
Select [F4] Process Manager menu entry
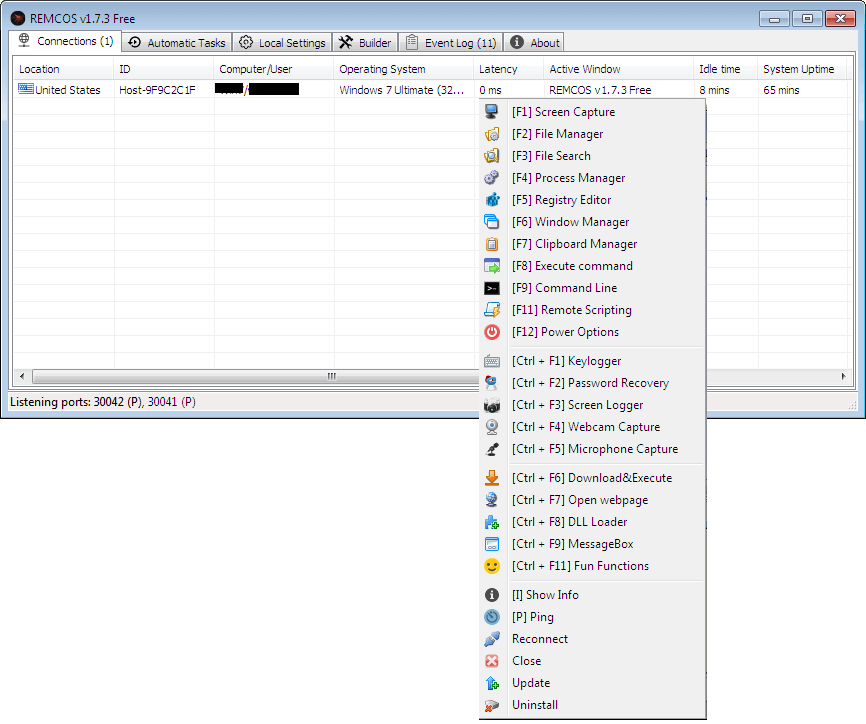[593, 178]
